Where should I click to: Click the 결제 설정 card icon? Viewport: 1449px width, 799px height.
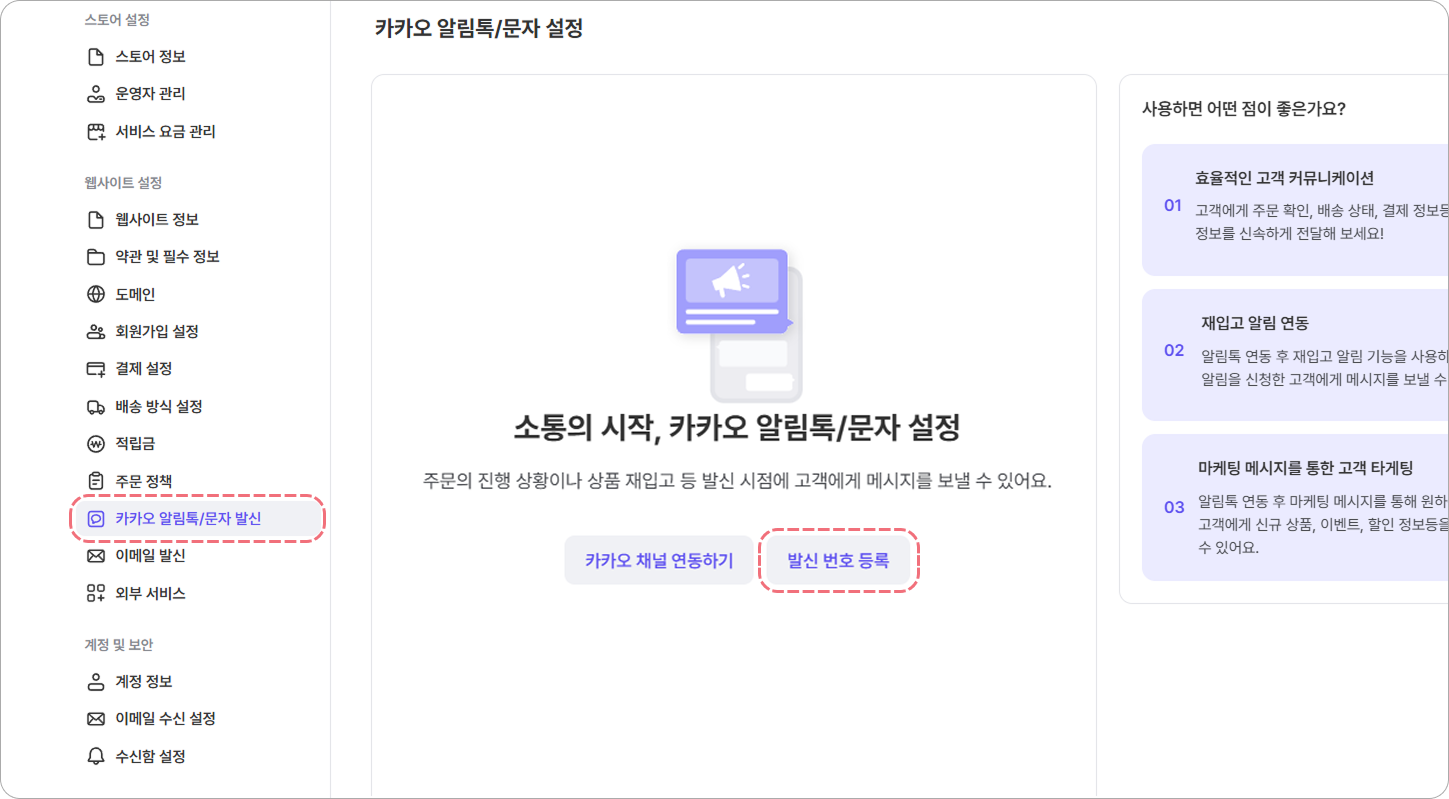(x=96, y=369)
